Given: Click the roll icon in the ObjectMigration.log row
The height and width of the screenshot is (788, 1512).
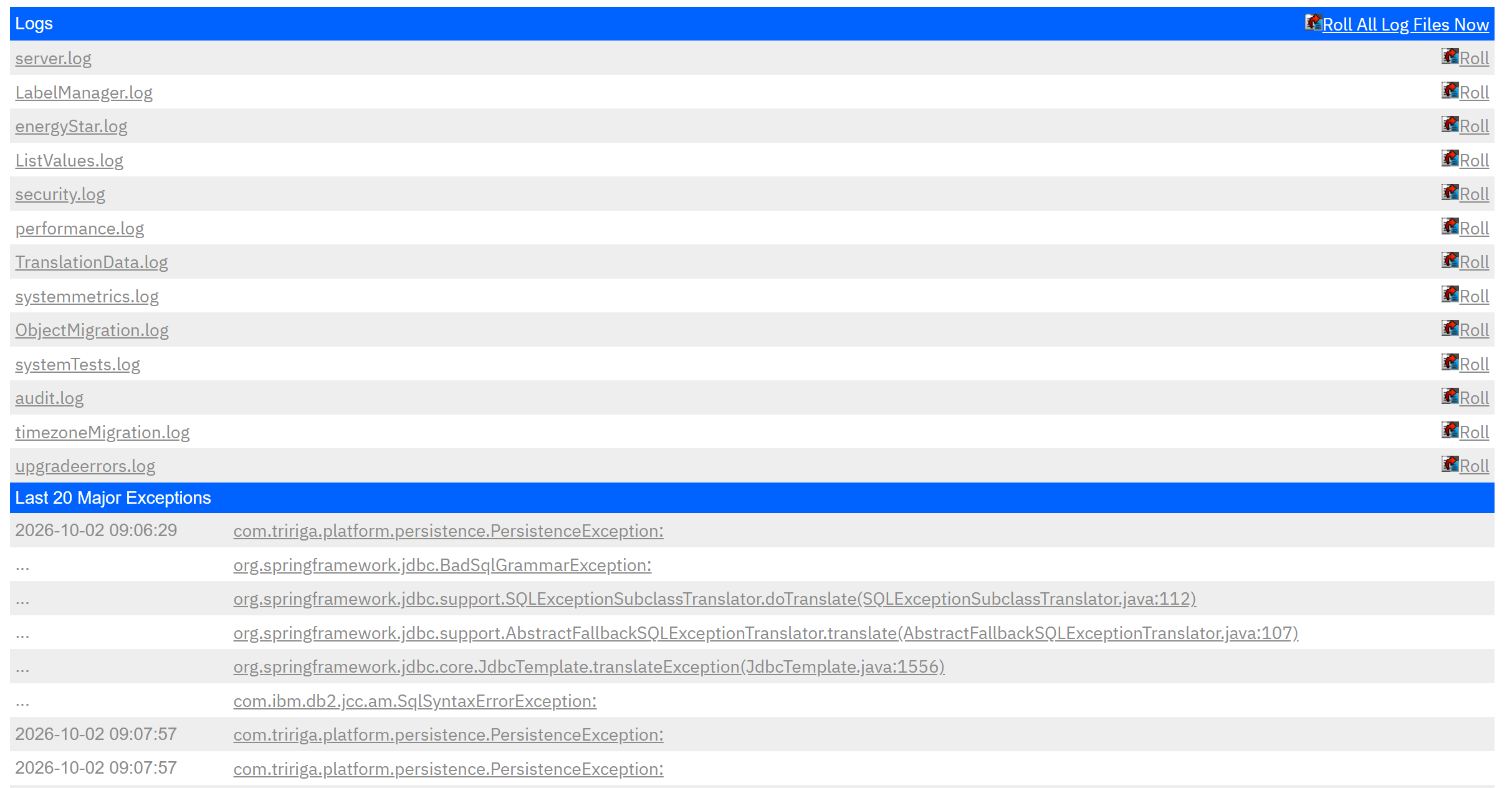Looking at the screenshot, I should point(1450,328).
